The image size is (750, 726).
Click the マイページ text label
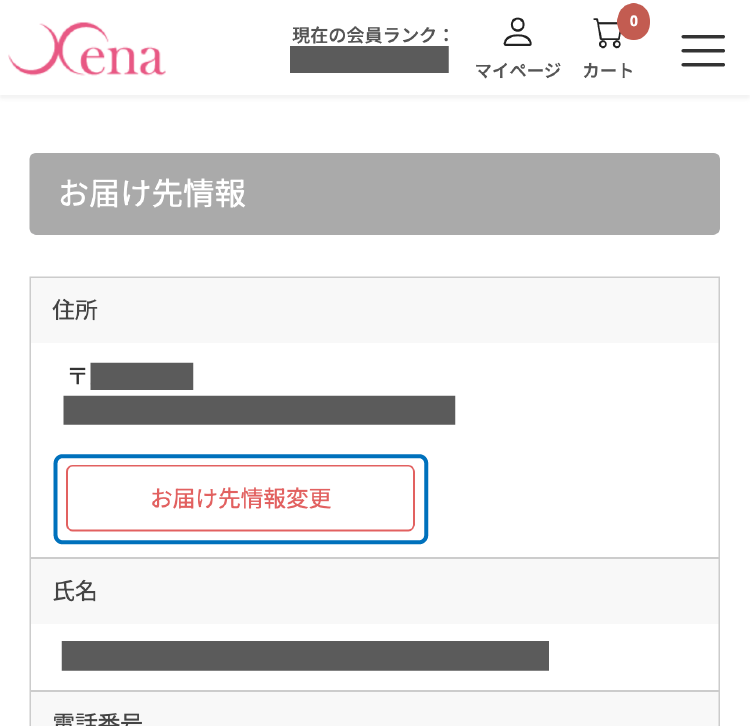pyautogui.click(x=517, y=71)
